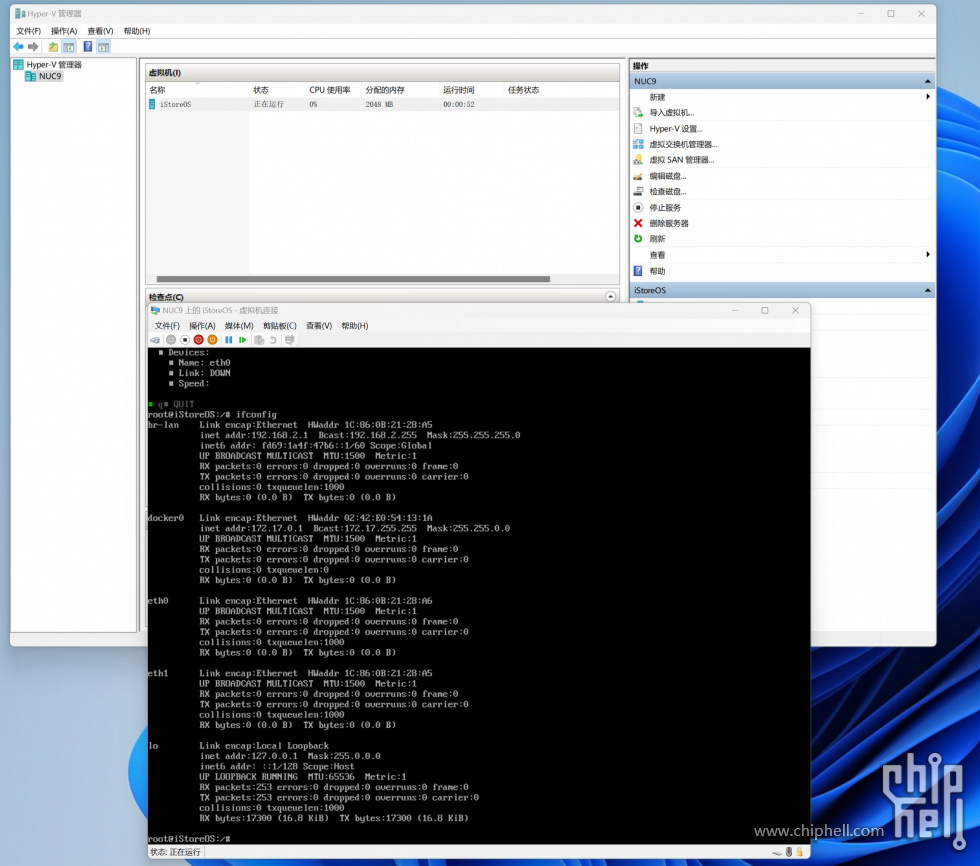Image resolution: width=980 pixels, height=866 pixels.
Task: Click the Back arrow in Hyper-V Manager toolbar
Action: [x=18, y=47]
